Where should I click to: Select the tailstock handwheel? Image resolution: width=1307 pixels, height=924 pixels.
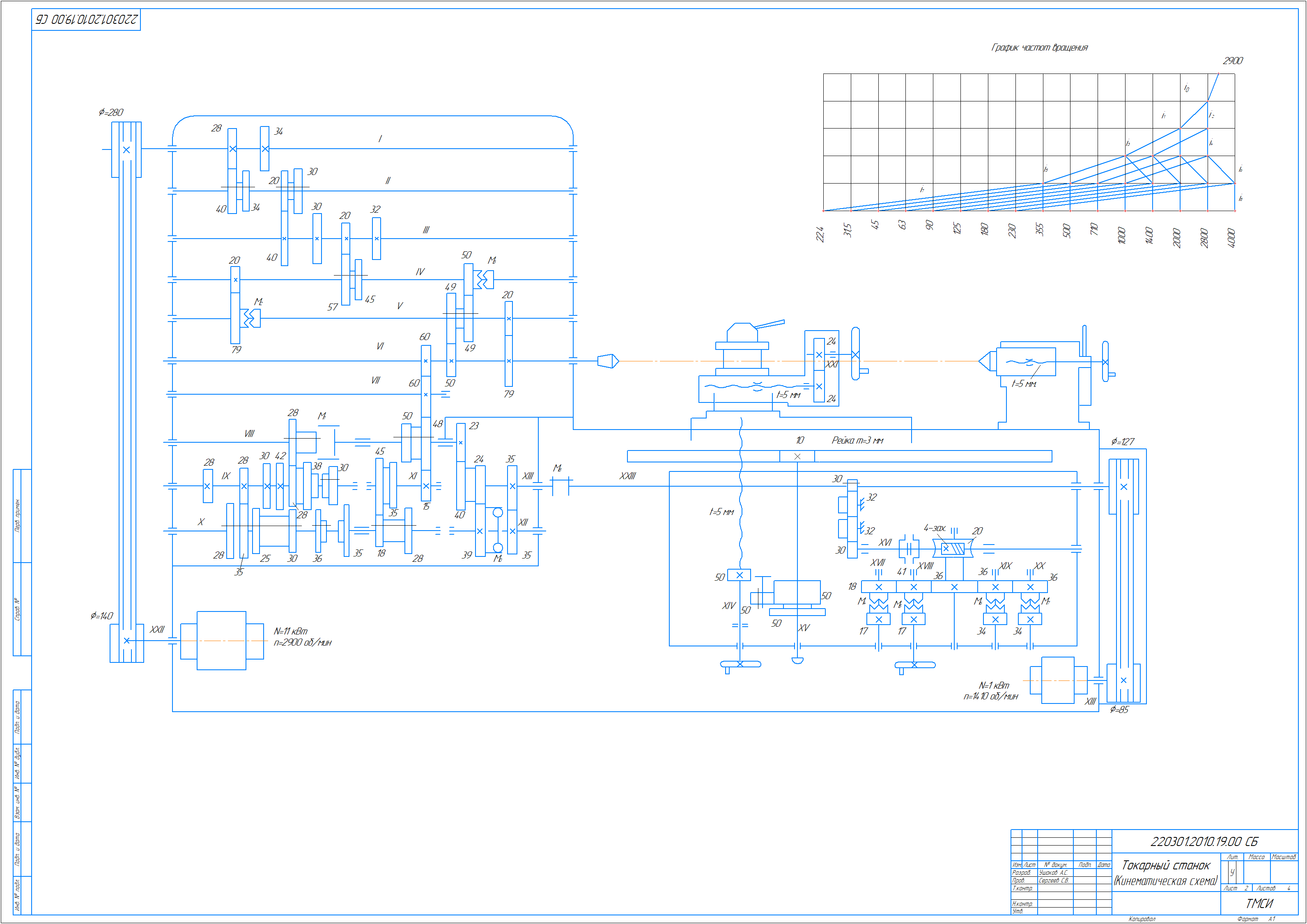pyautogui.click(x=1105, y=361)
